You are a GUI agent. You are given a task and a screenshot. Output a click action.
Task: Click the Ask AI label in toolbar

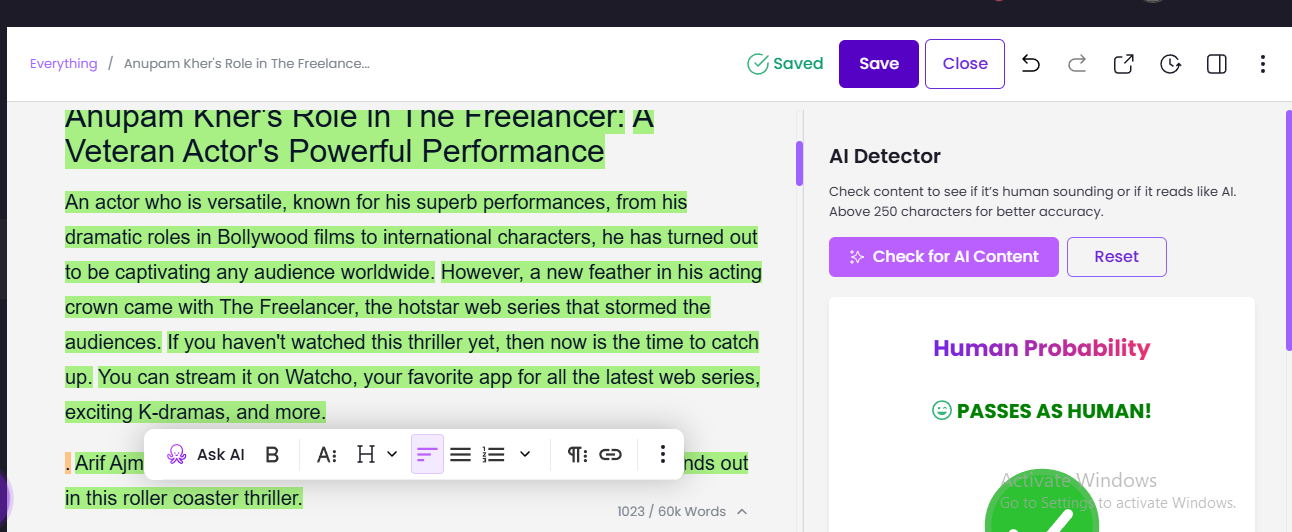click(x=221, y=454)
